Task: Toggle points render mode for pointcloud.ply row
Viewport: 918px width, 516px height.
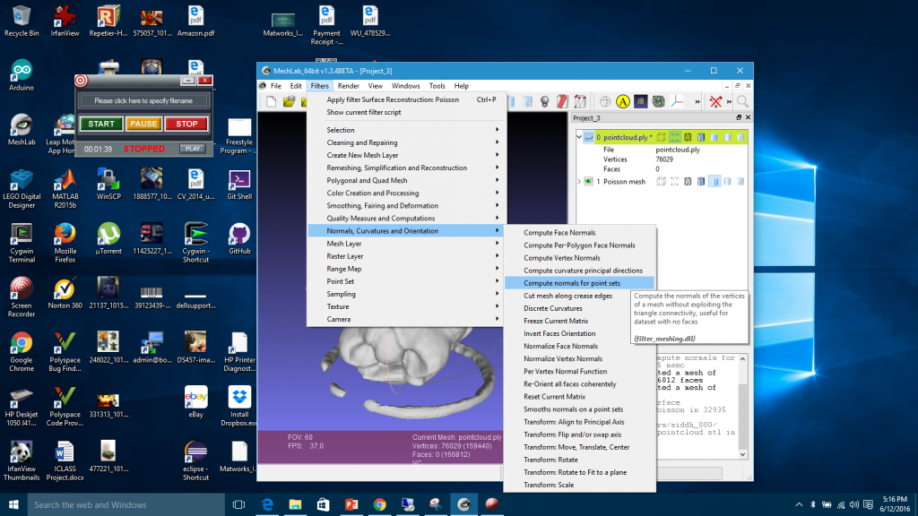Action: point(674,137)
